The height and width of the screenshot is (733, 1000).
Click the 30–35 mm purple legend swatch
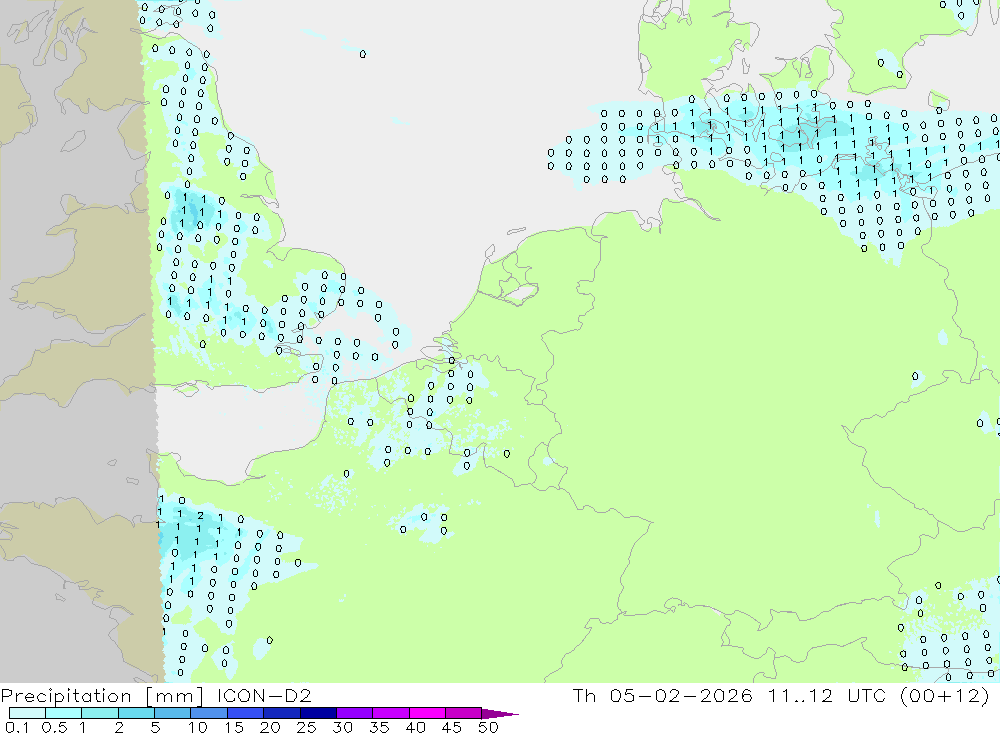click(x=354, y=713)
